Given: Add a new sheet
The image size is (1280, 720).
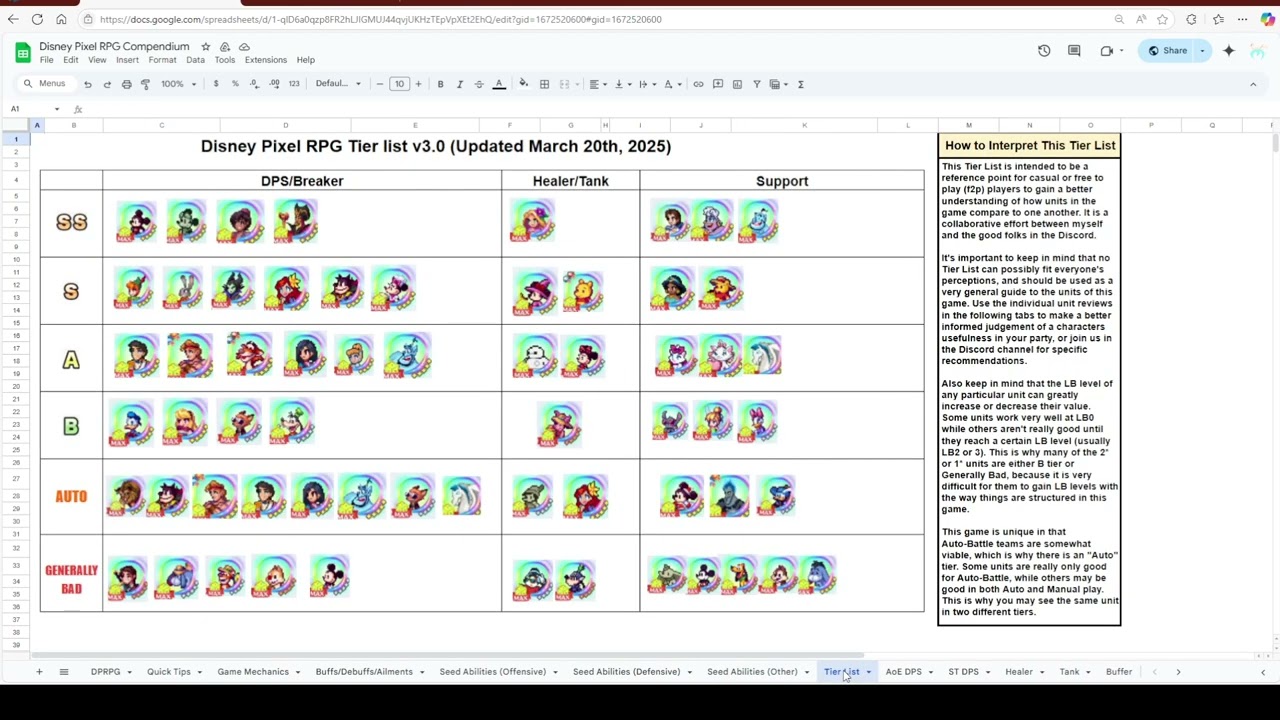Looking at the screenshot, I should click(39, 672).
